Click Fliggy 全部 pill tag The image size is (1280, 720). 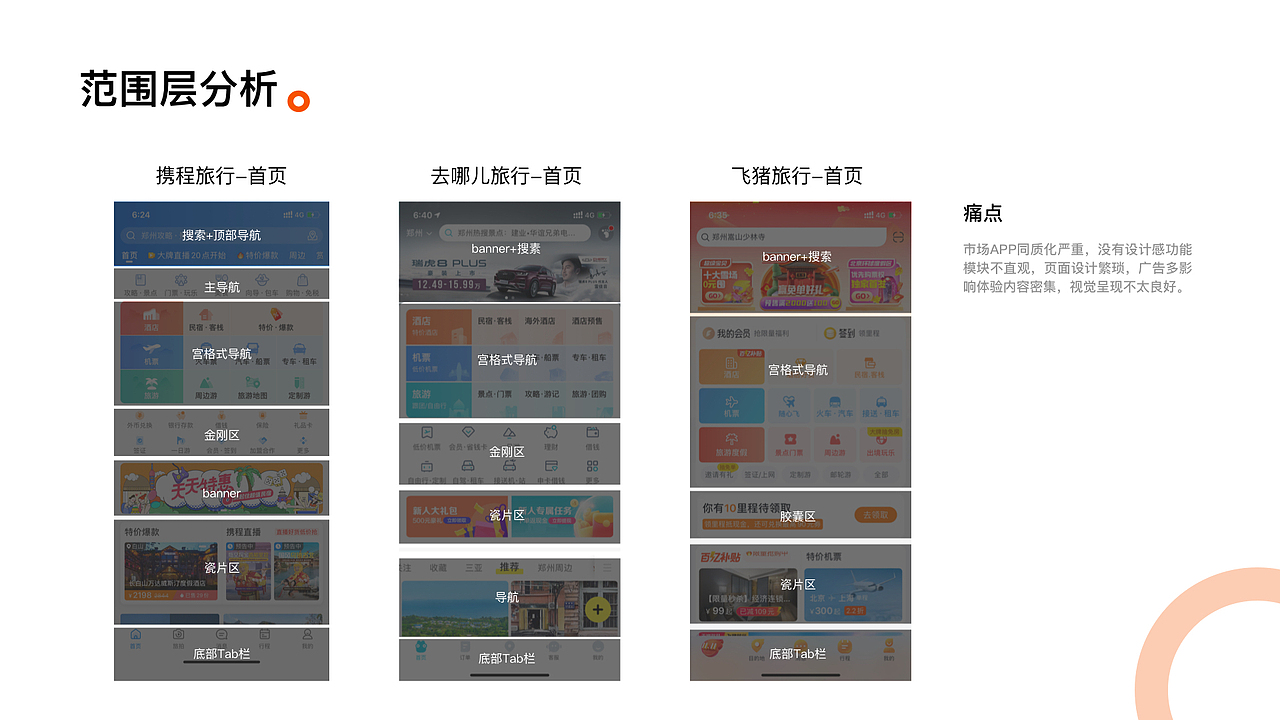[881, 475]
